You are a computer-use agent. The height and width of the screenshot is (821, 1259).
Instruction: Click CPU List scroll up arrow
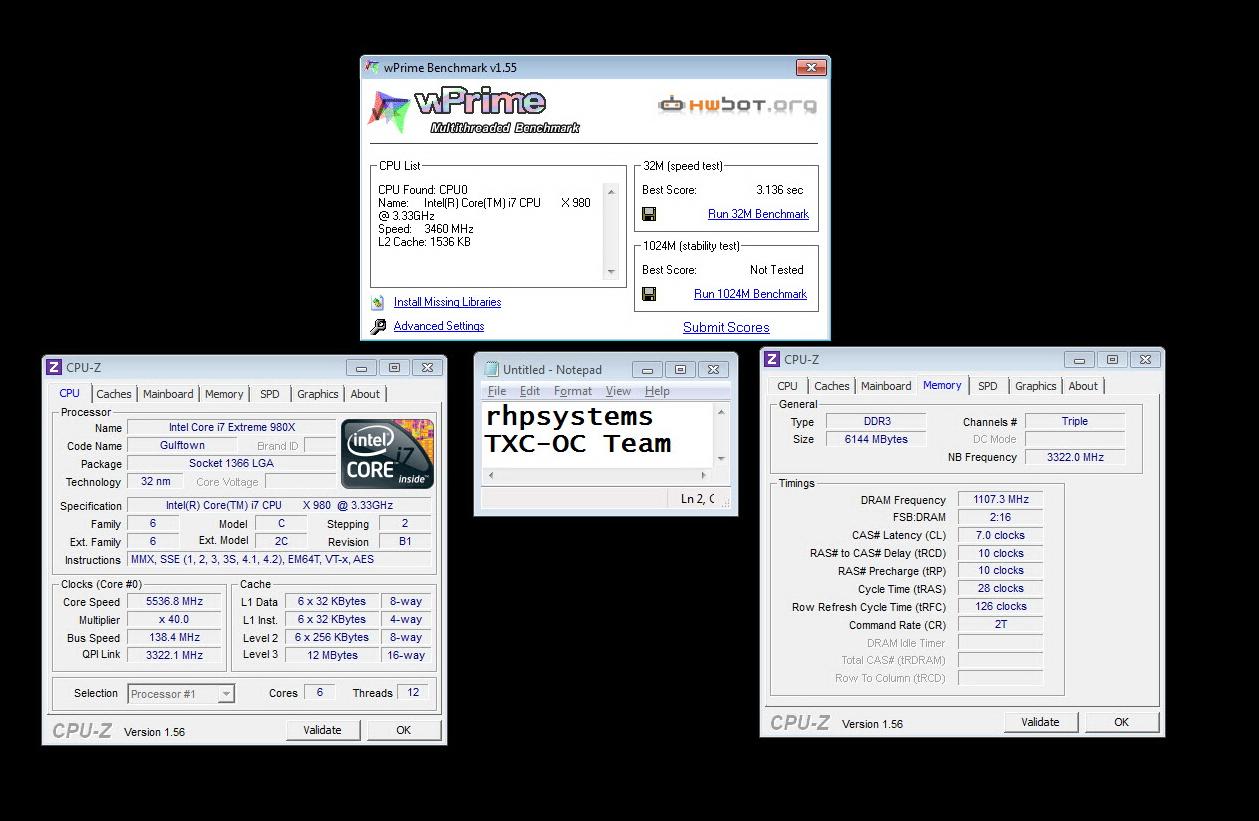pyautogui.click(x=612, y=191)
